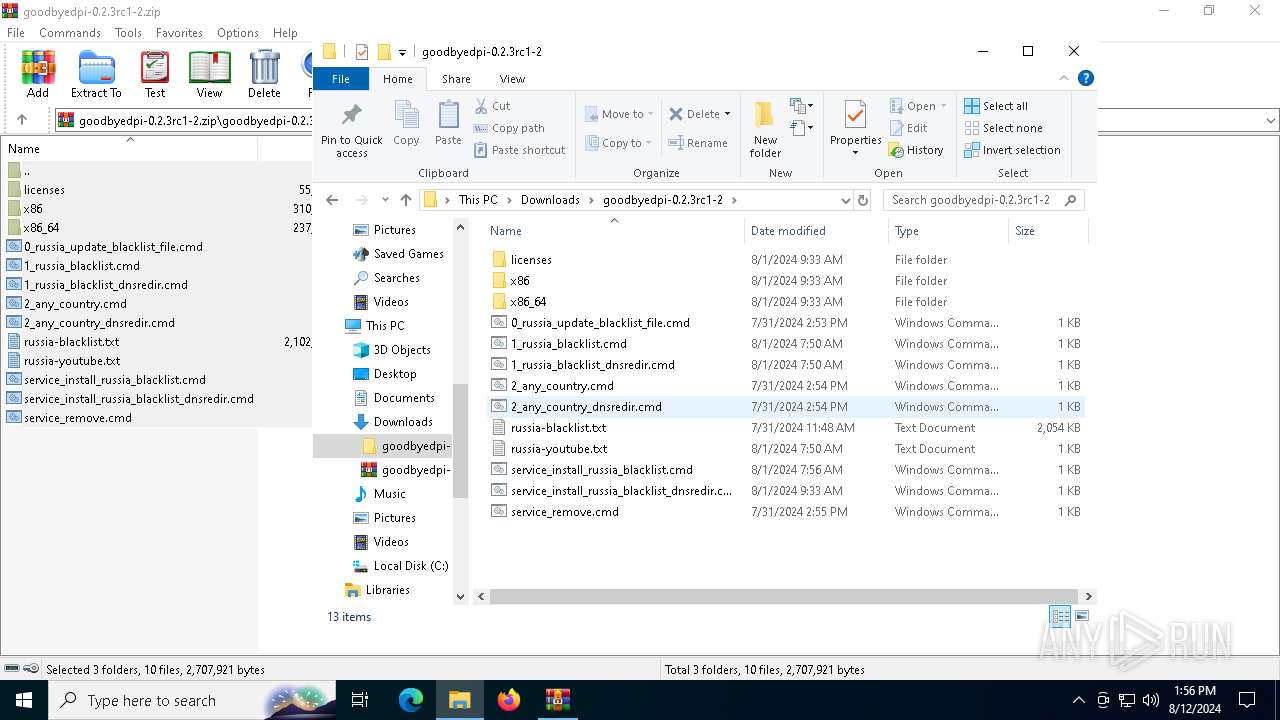Click the Explorer horizontal scrollbar
This screenshot has height=720, width=1280.
point(782,596)
